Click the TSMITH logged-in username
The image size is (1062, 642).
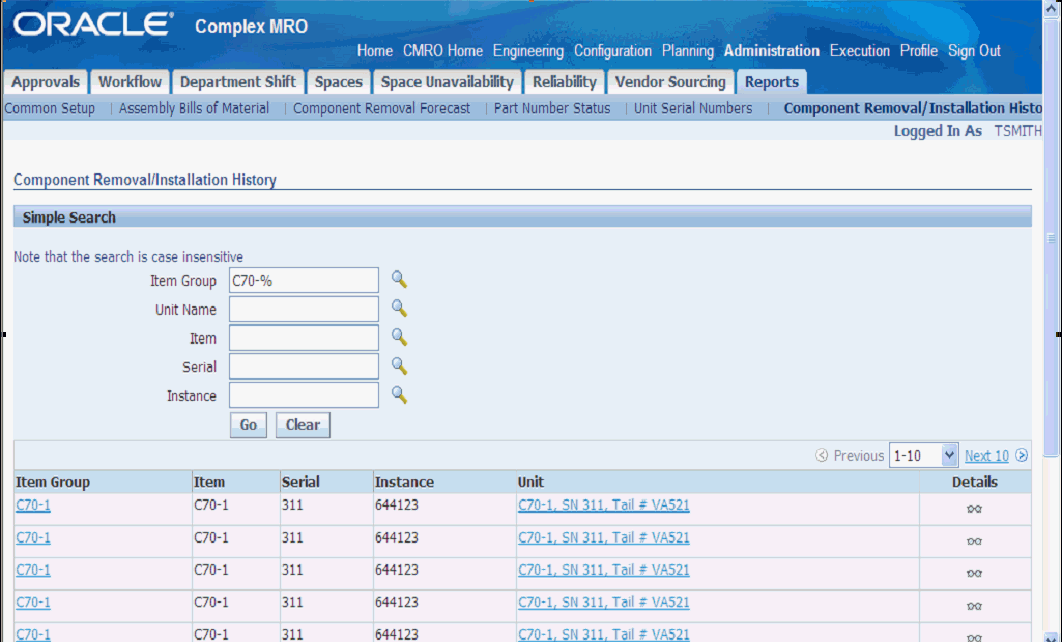[x=1018, y=131]
